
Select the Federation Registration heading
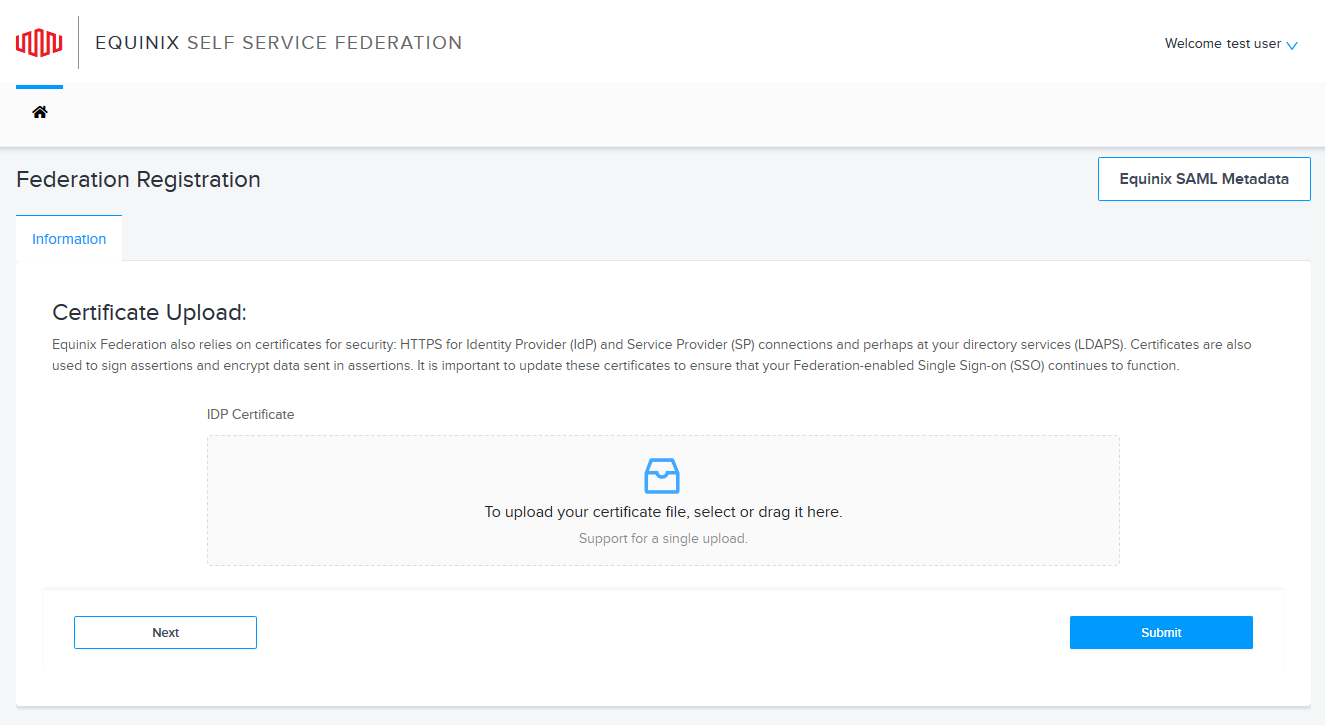point(138,180)
